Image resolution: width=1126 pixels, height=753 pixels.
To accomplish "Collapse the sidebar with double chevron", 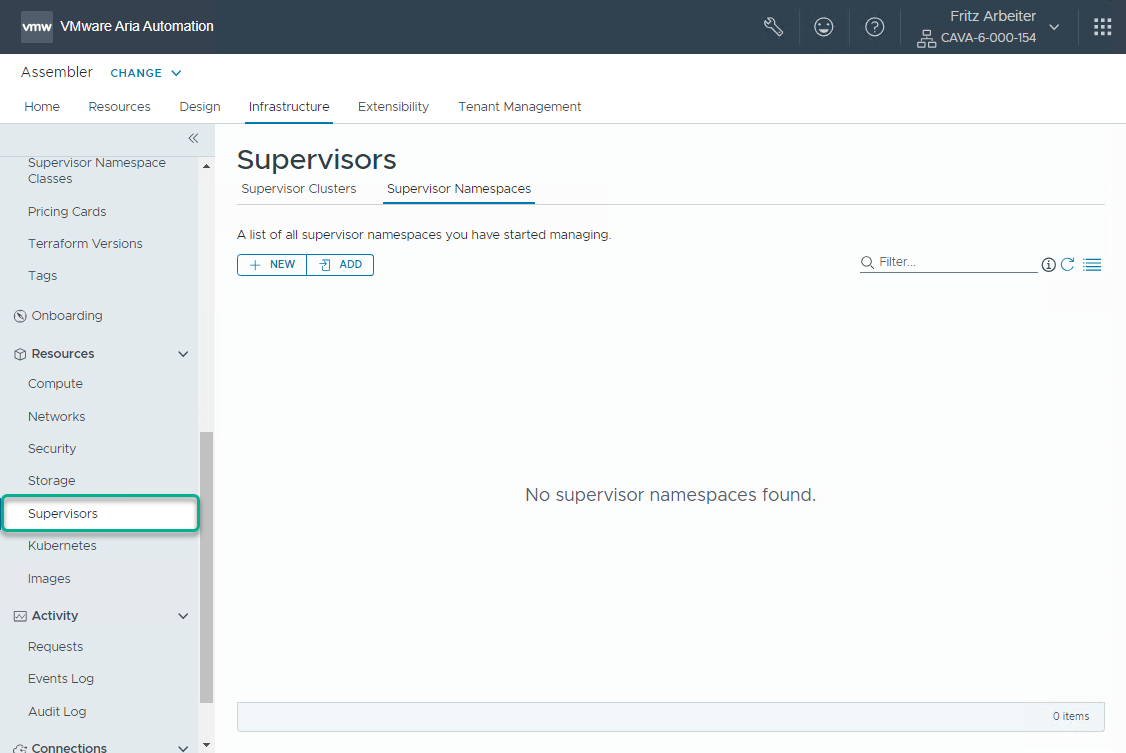I will click(x=193, y=138).
